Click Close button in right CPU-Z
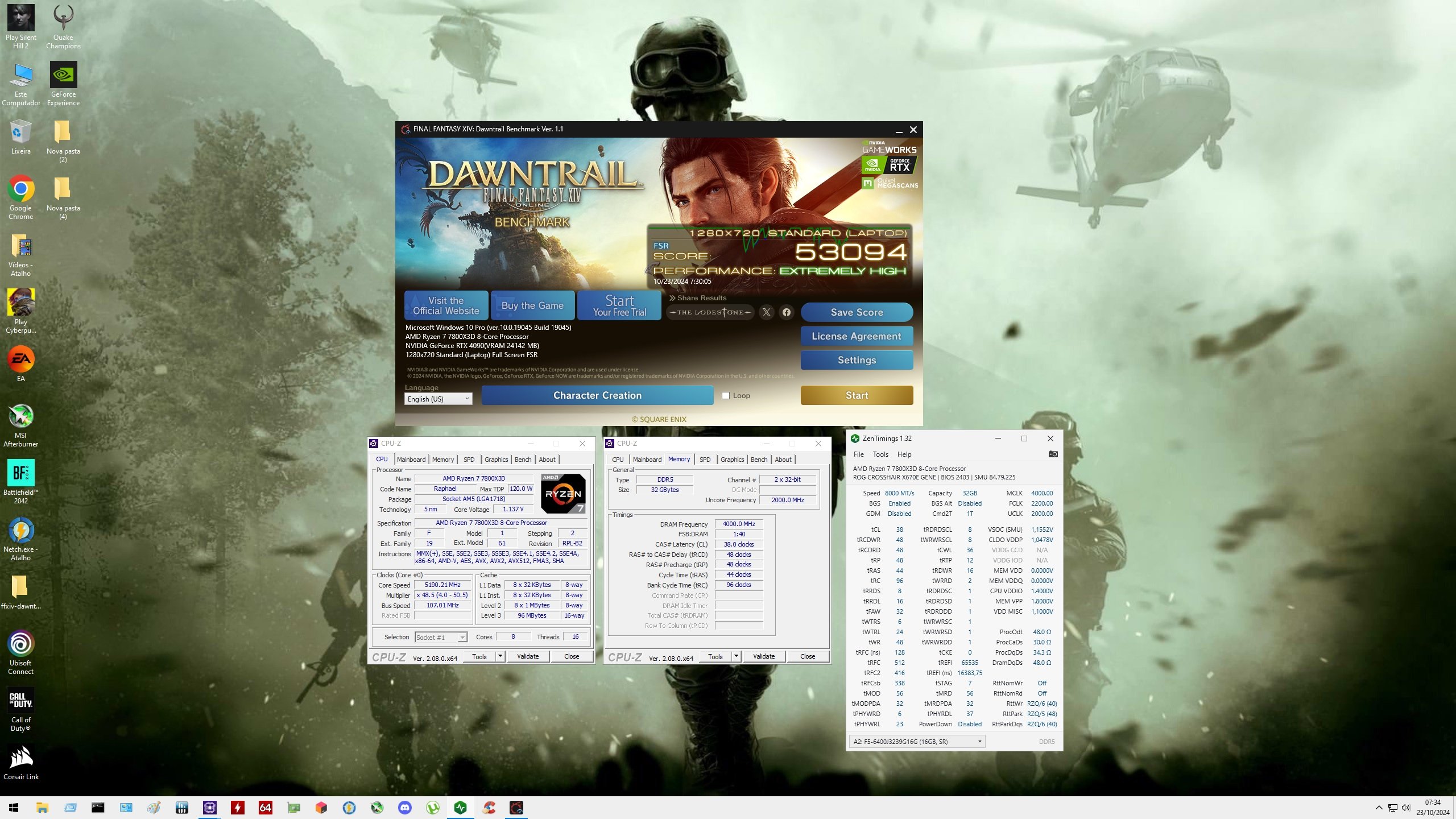The image size is (1456, 819). pyautogui.click(x=808, y=656)
